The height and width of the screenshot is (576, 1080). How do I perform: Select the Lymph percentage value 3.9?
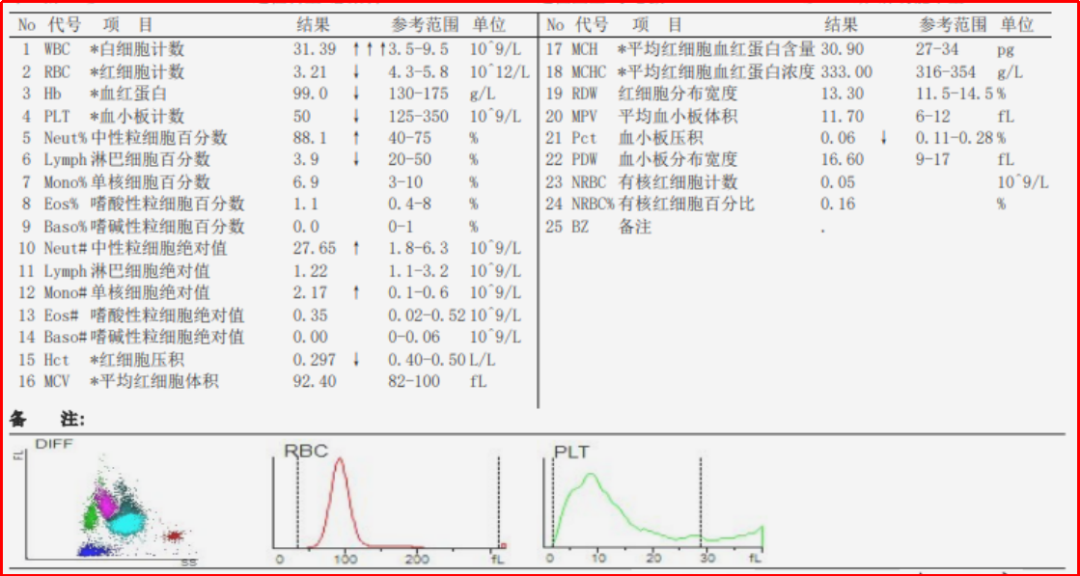pyautogui.click(x=306, y=160)
